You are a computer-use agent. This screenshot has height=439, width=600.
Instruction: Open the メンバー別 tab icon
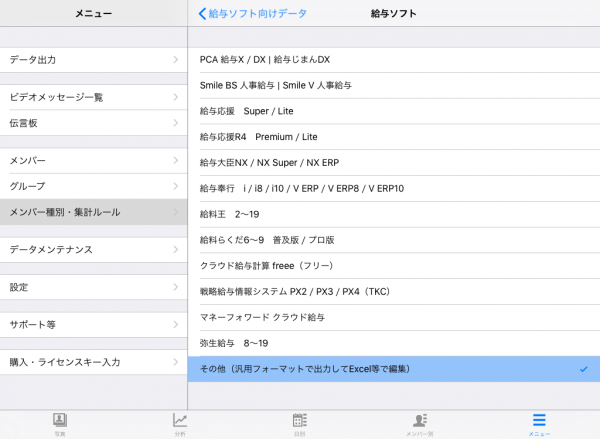420,421
